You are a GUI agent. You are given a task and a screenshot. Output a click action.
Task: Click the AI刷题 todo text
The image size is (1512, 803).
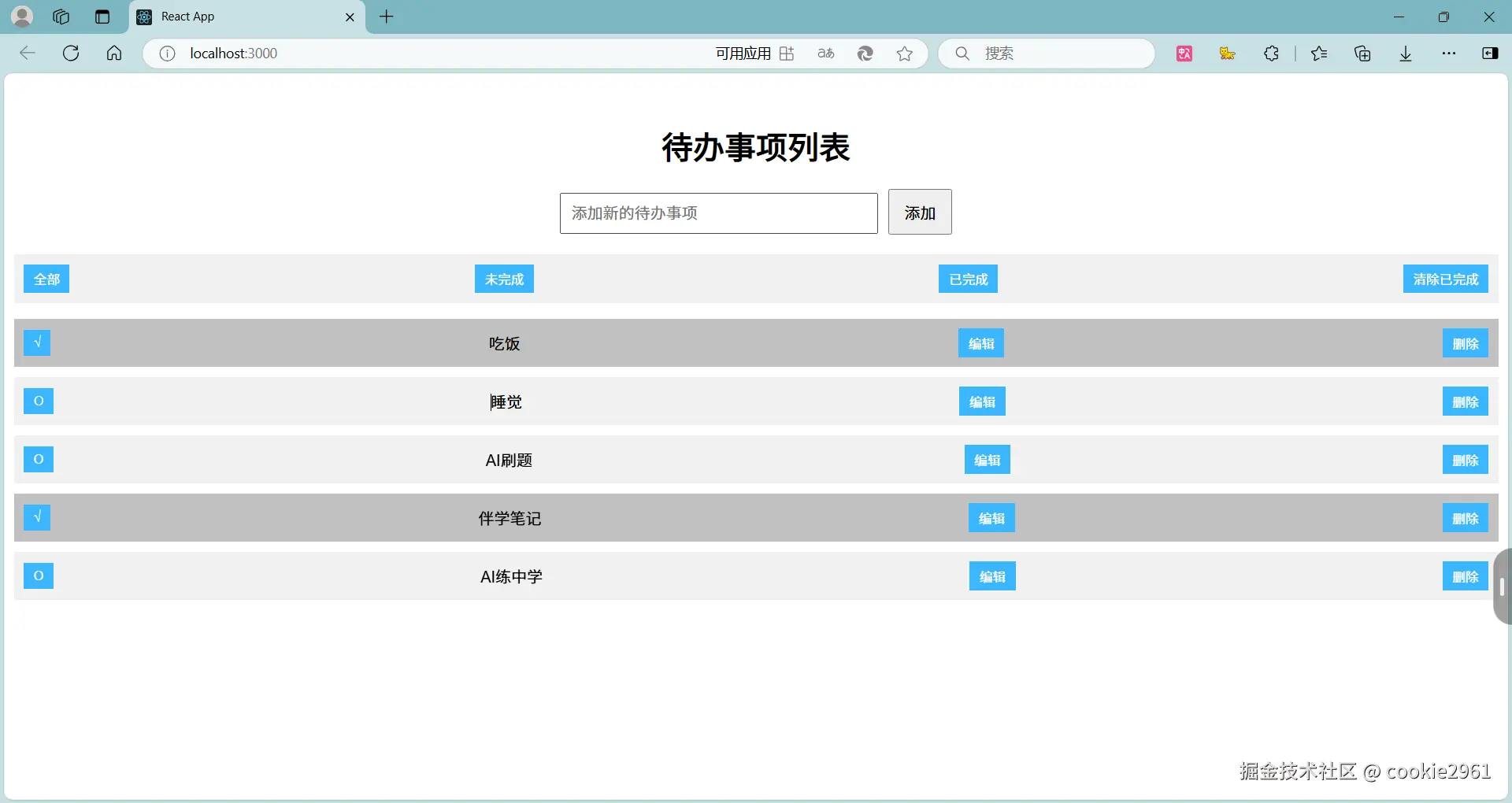(x=509, y=460)
